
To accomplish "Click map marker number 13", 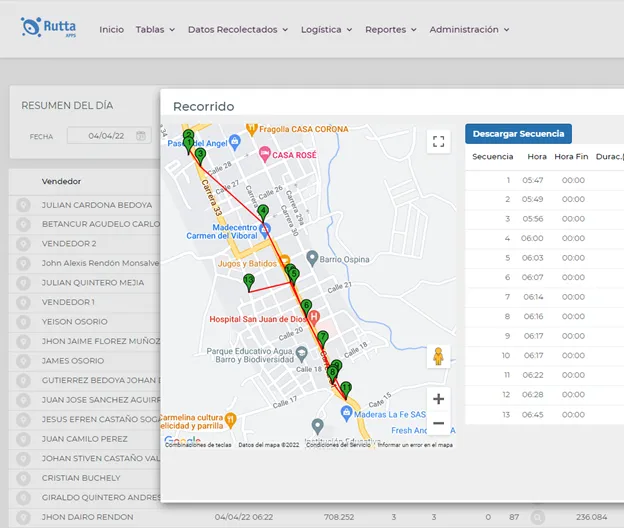I will (x=249, y=283).
